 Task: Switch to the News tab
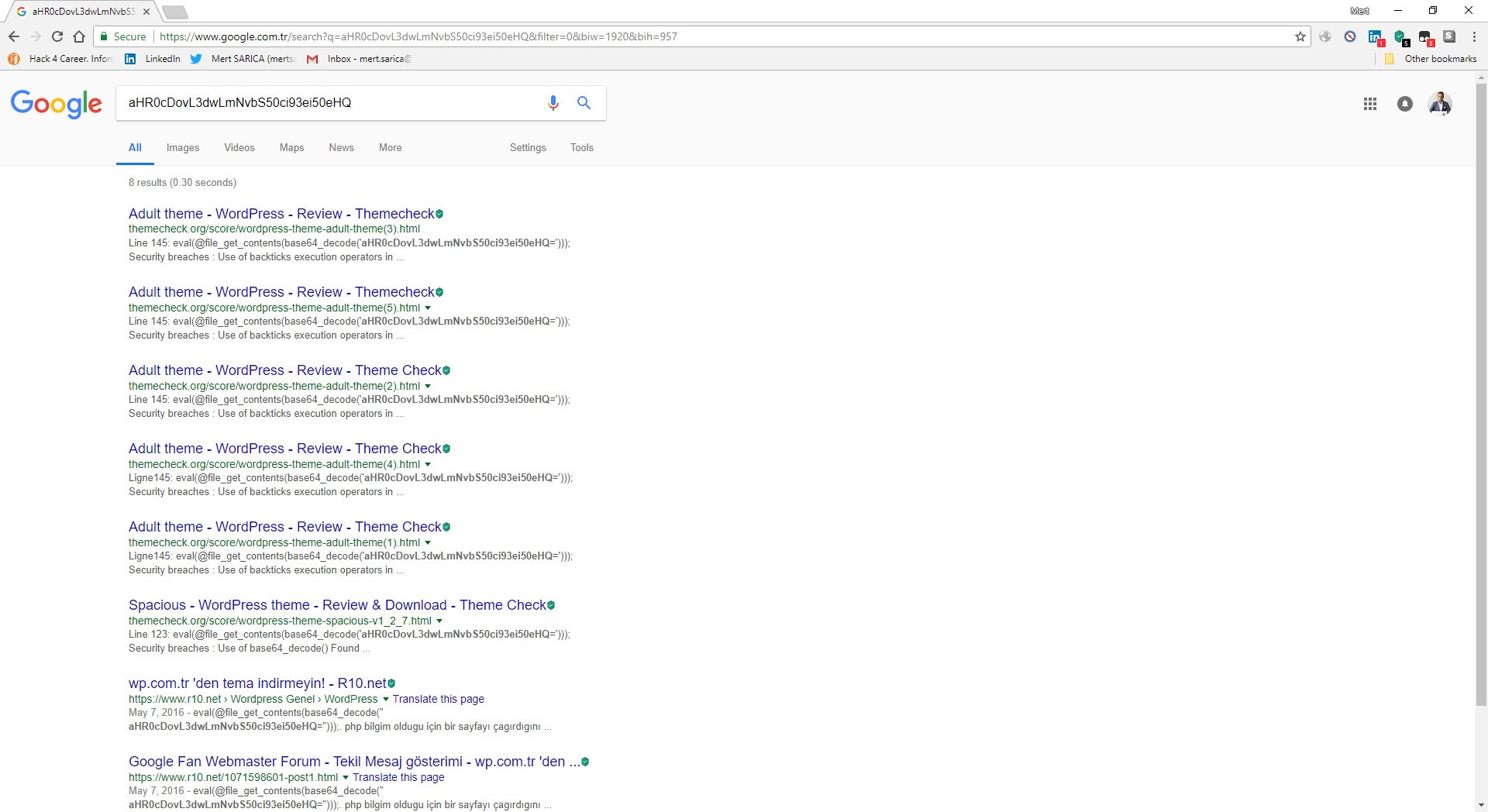click(341, 148)
